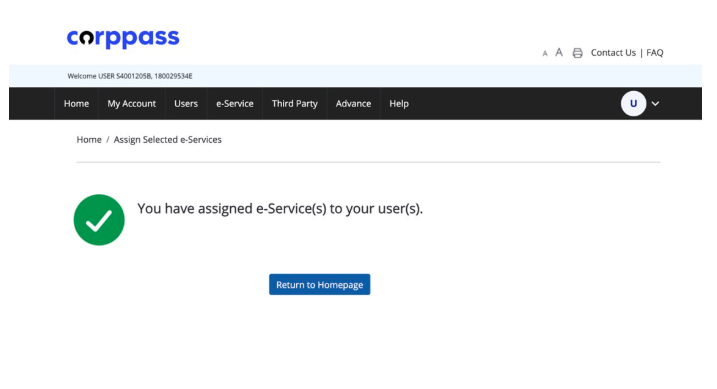Click the Assign Selected e-Services breadcrumb text

pyautogui.click(x=167, y=139)
